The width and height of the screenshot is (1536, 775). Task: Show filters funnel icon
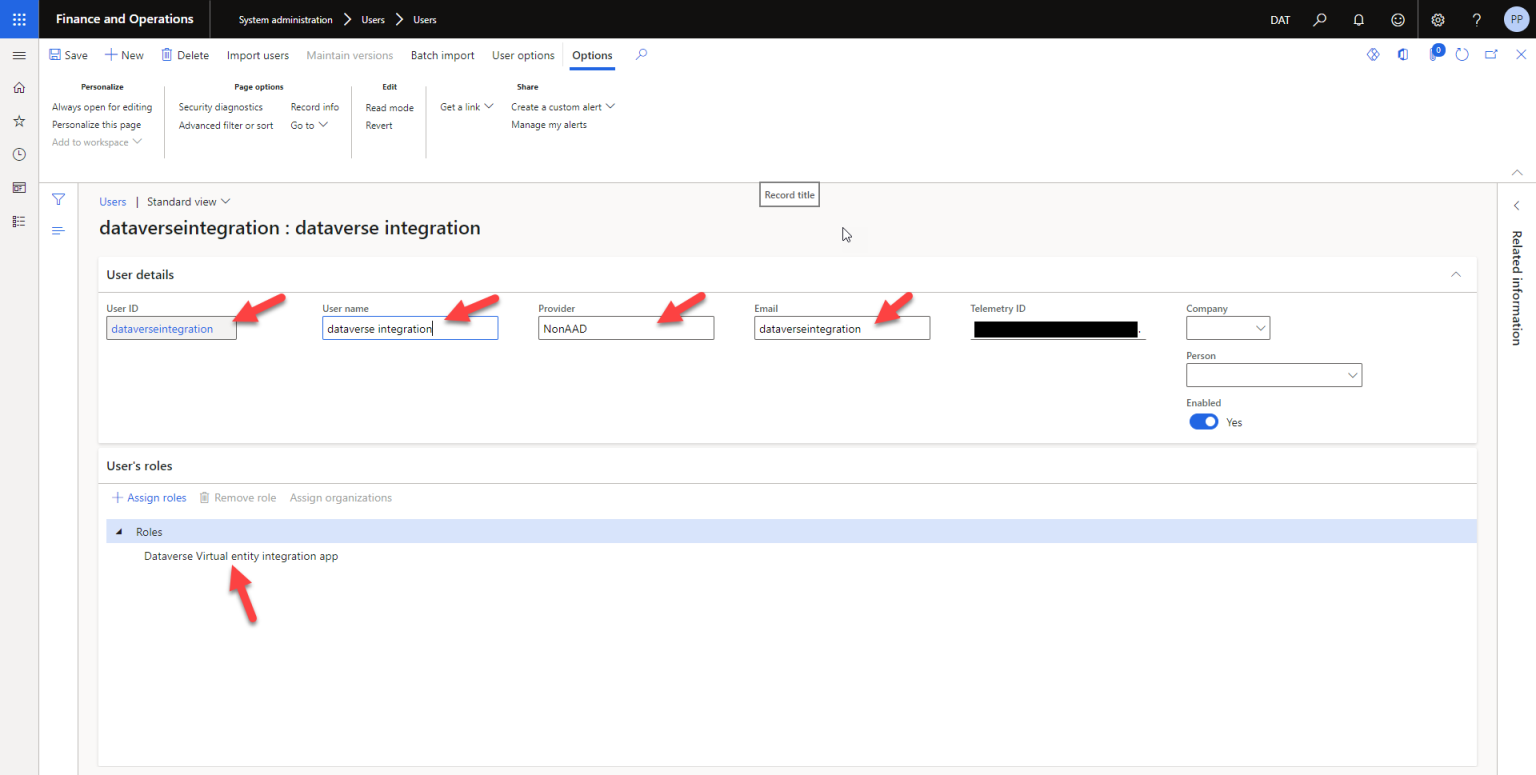(58, 200)
